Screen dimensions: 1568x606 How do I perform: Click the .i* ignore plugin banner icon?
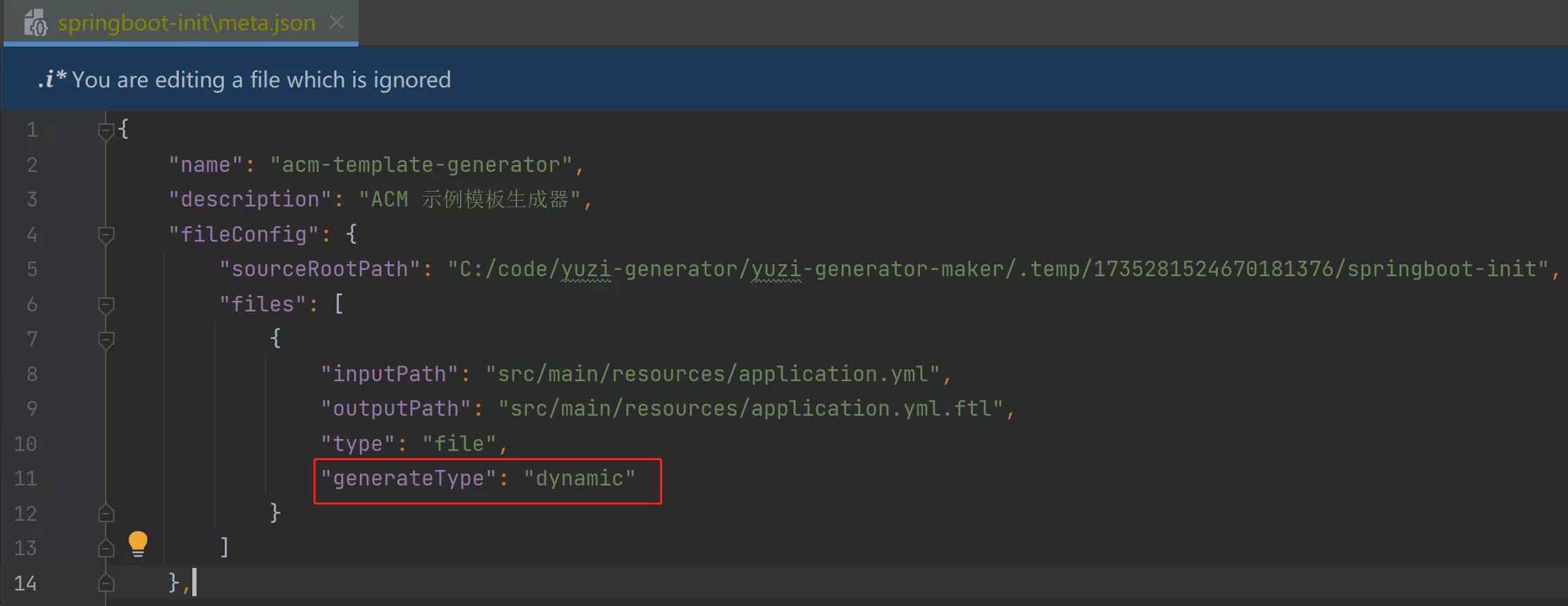coord(52,79)
